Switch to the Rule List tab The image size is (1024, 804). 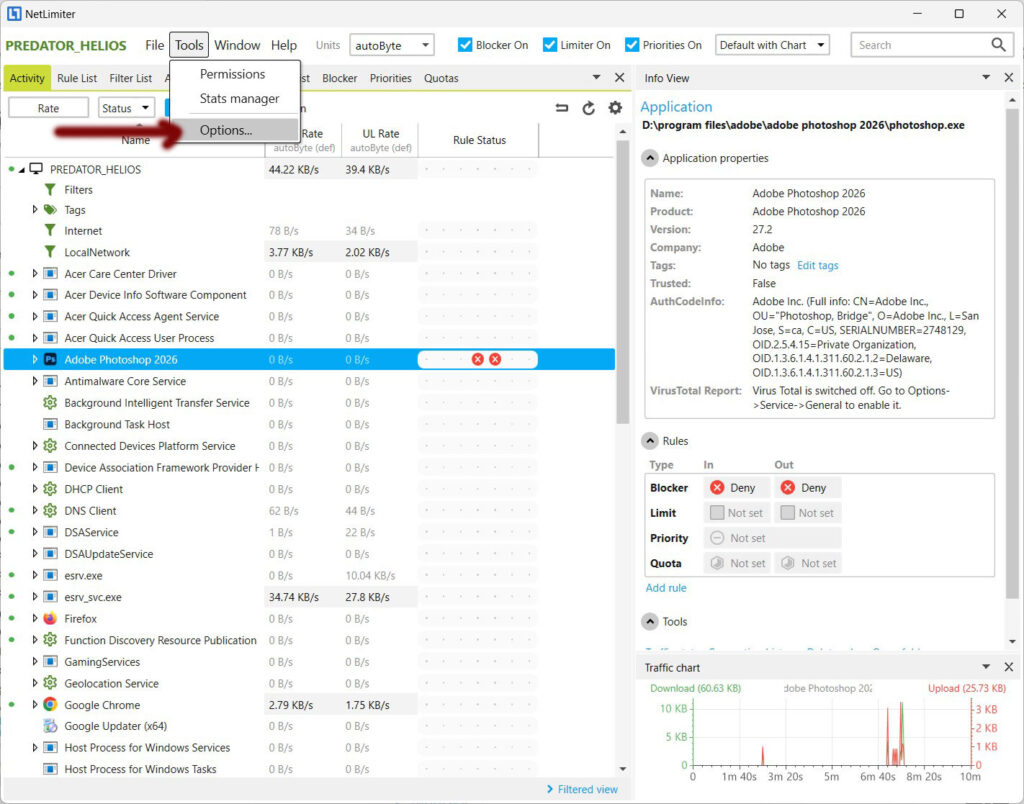click(x=77, y=78)
